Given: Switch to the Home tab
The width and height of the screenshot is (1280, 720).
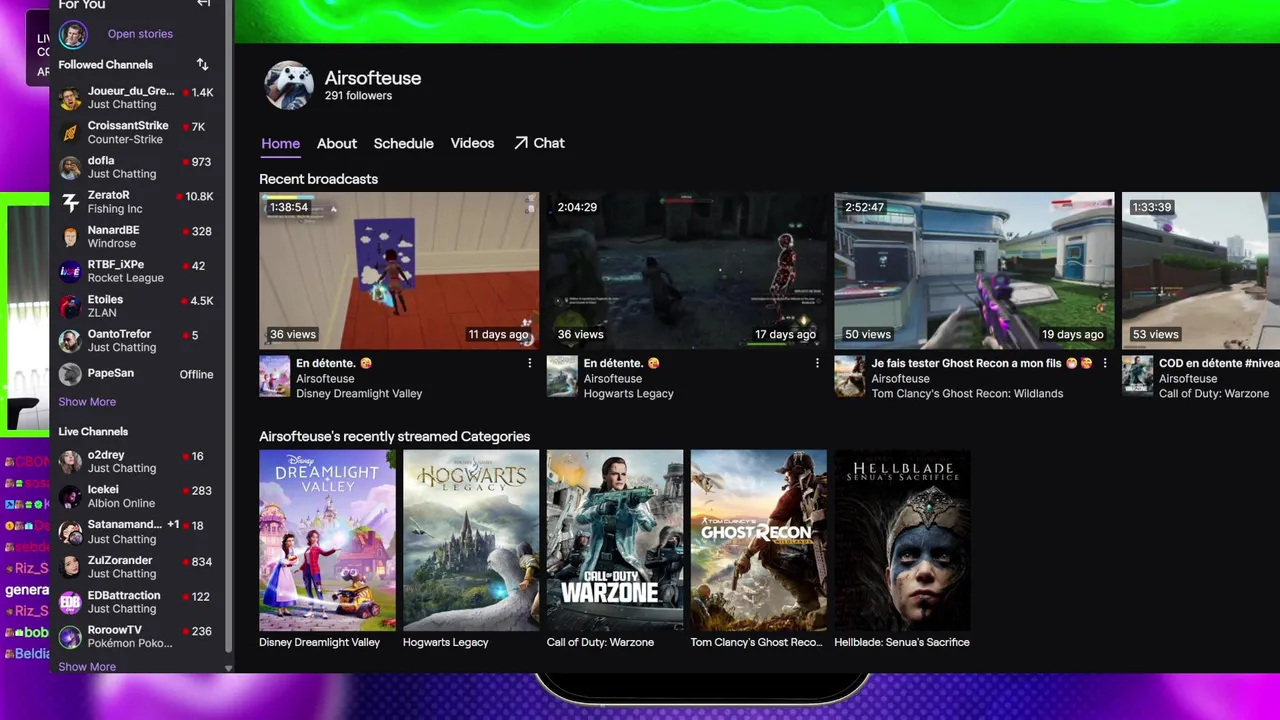Looking at the screenshot, I should [x=280, y=144].
